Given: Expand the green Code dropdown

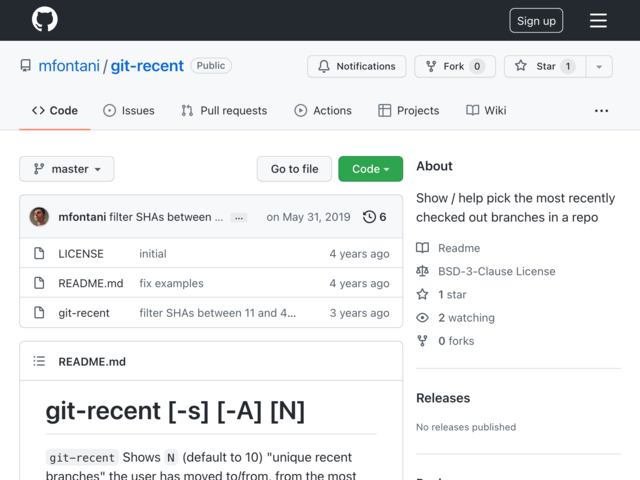Looking at the screenshot, I should click(x=371, y=169).
